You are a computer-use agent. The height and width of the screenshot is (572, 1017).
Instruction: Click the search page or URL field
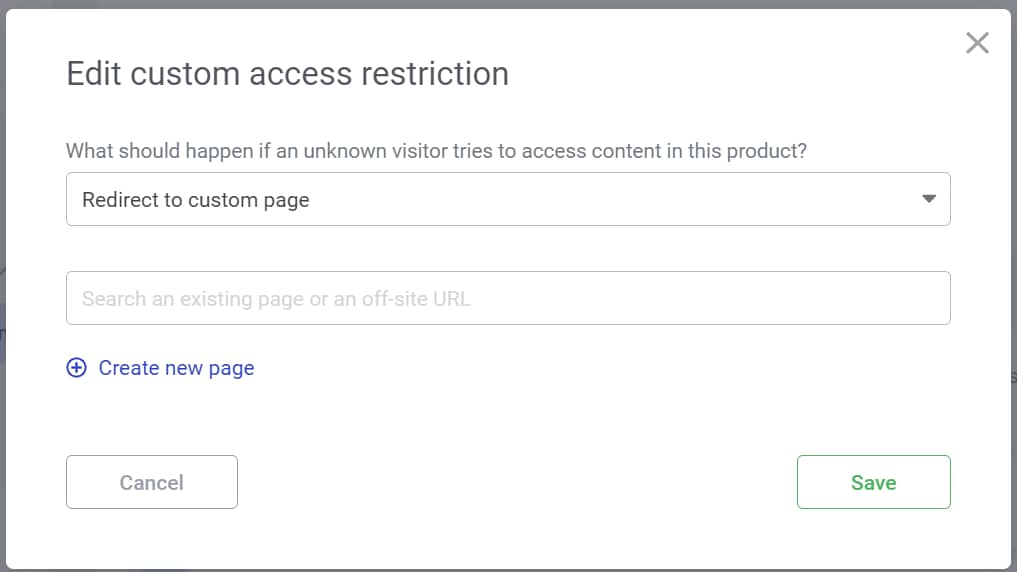pos(507,298)
